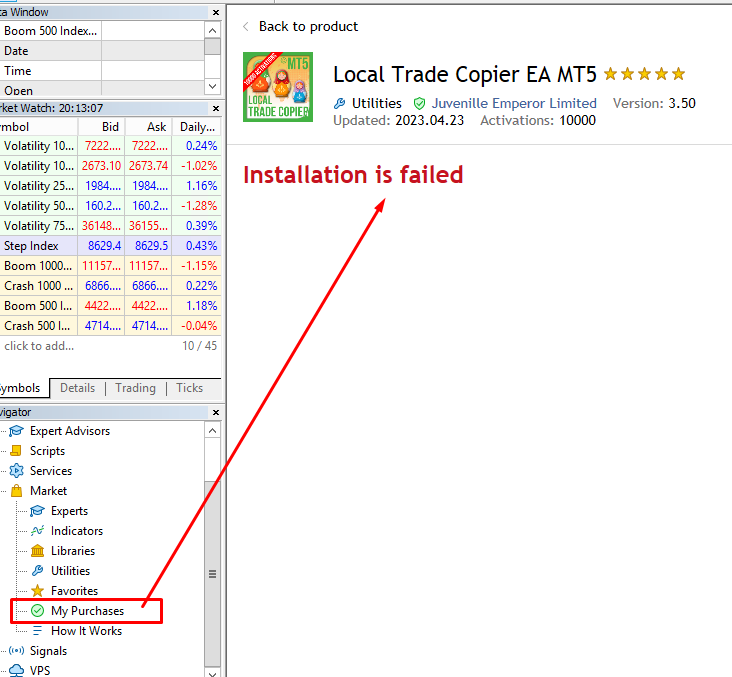
Task: Select the Scripts scroll icon
Action: point(16,451)
